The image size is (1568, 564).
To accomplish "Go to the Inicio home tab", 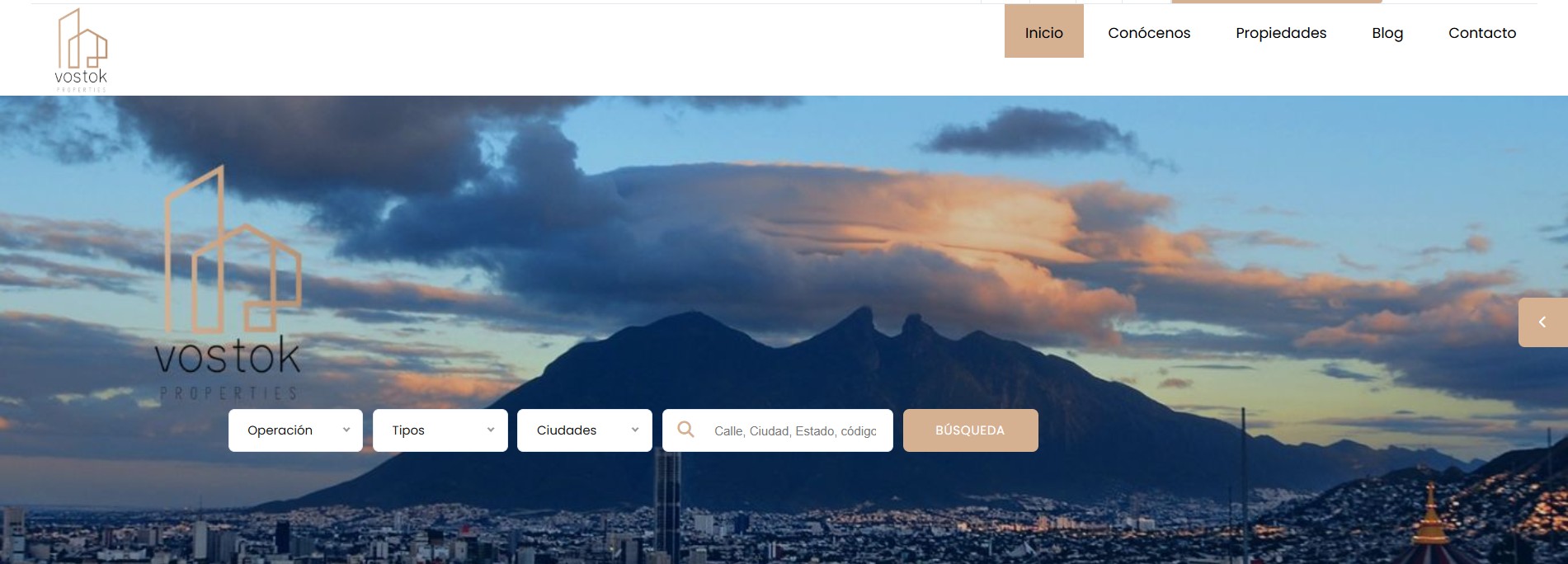I will pyautogui.click(x=1043, y=33).
